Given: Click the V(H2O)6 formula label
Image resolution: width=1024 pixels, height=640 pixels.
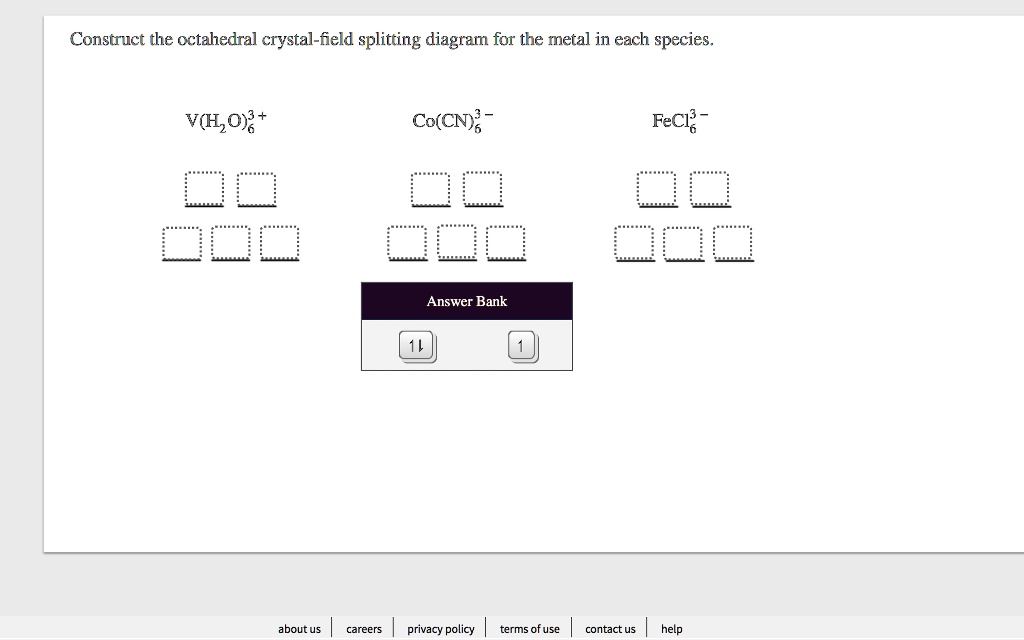Looking at the screenshot, I should tap(224, 120).
